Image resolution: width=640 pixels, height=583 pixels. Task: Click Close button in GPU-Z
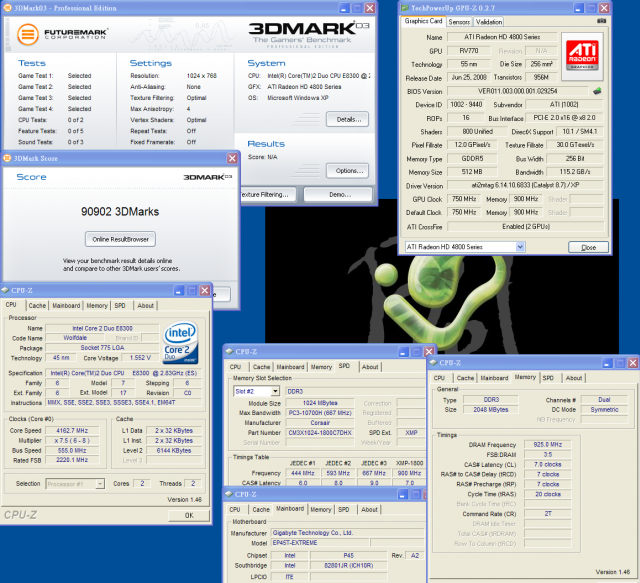coord(588,247)
